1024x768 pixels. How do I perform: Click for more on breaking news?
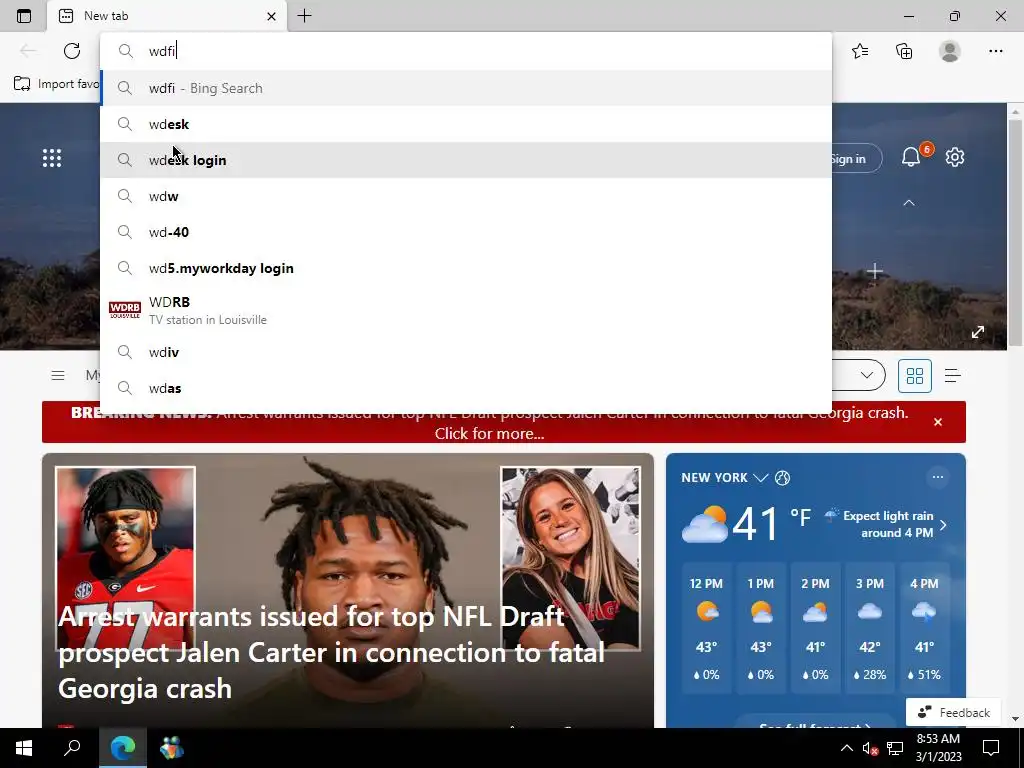point(490,434)
